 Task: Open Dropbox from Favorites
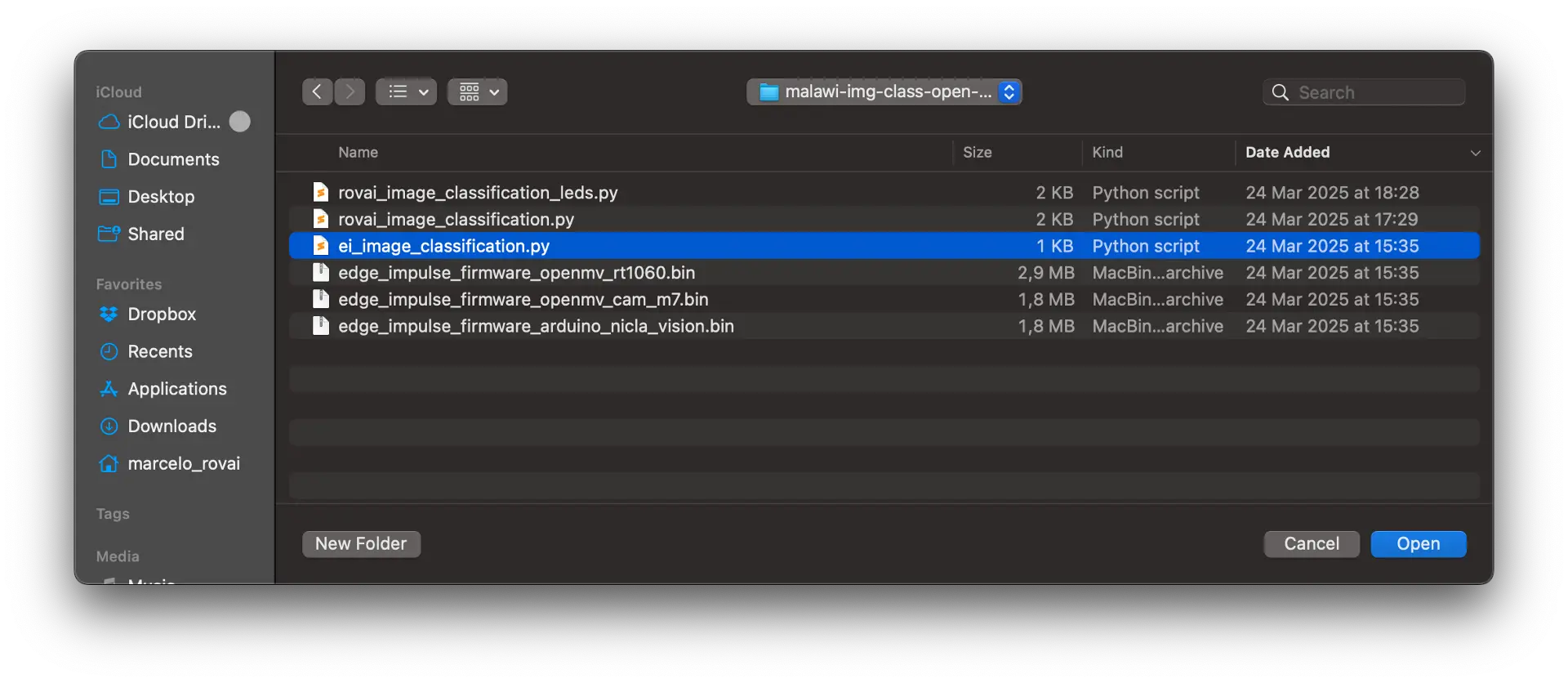(x=162, y=315)
